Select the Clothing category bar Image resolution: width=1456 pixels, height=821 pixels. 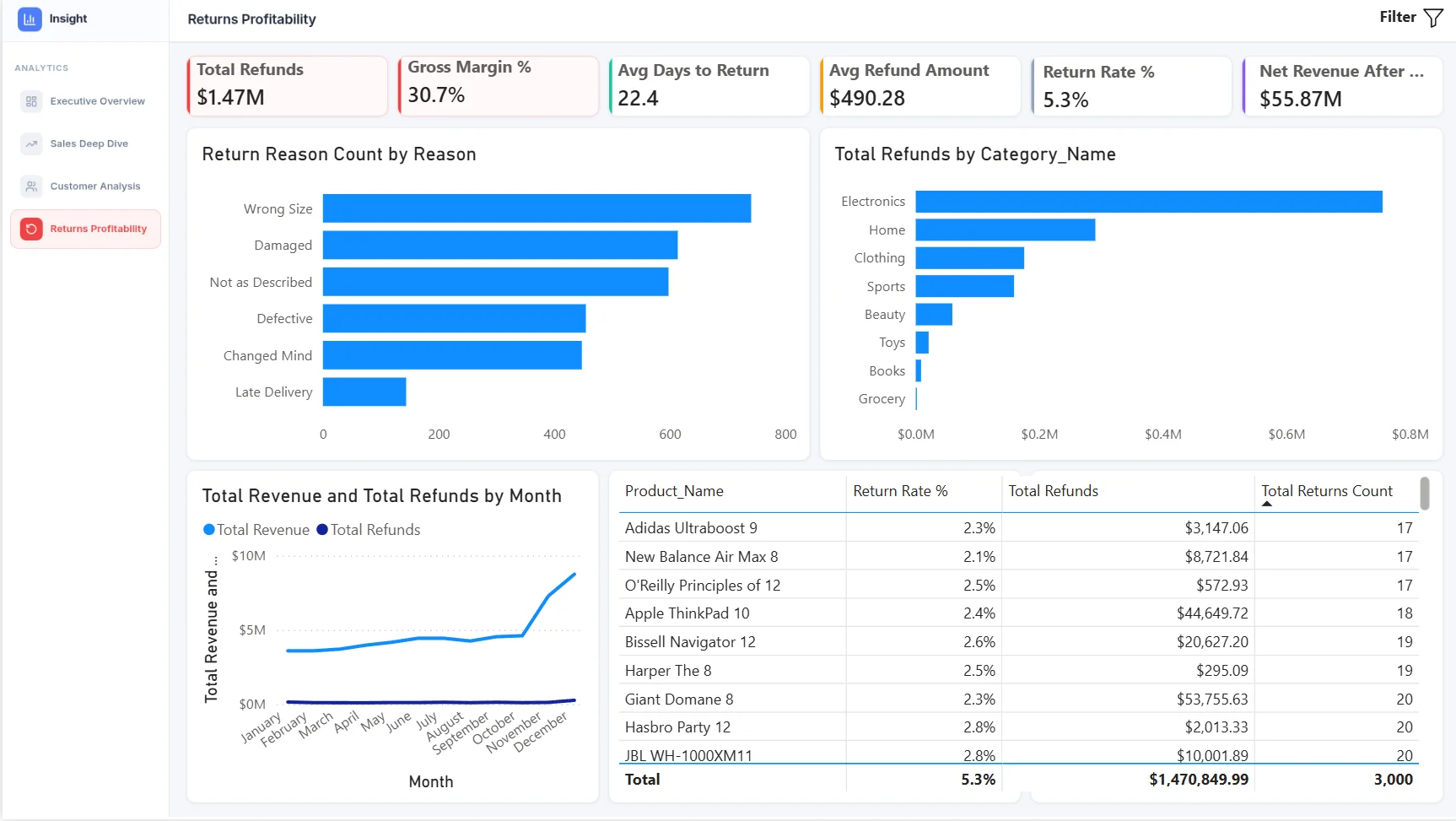970,258
